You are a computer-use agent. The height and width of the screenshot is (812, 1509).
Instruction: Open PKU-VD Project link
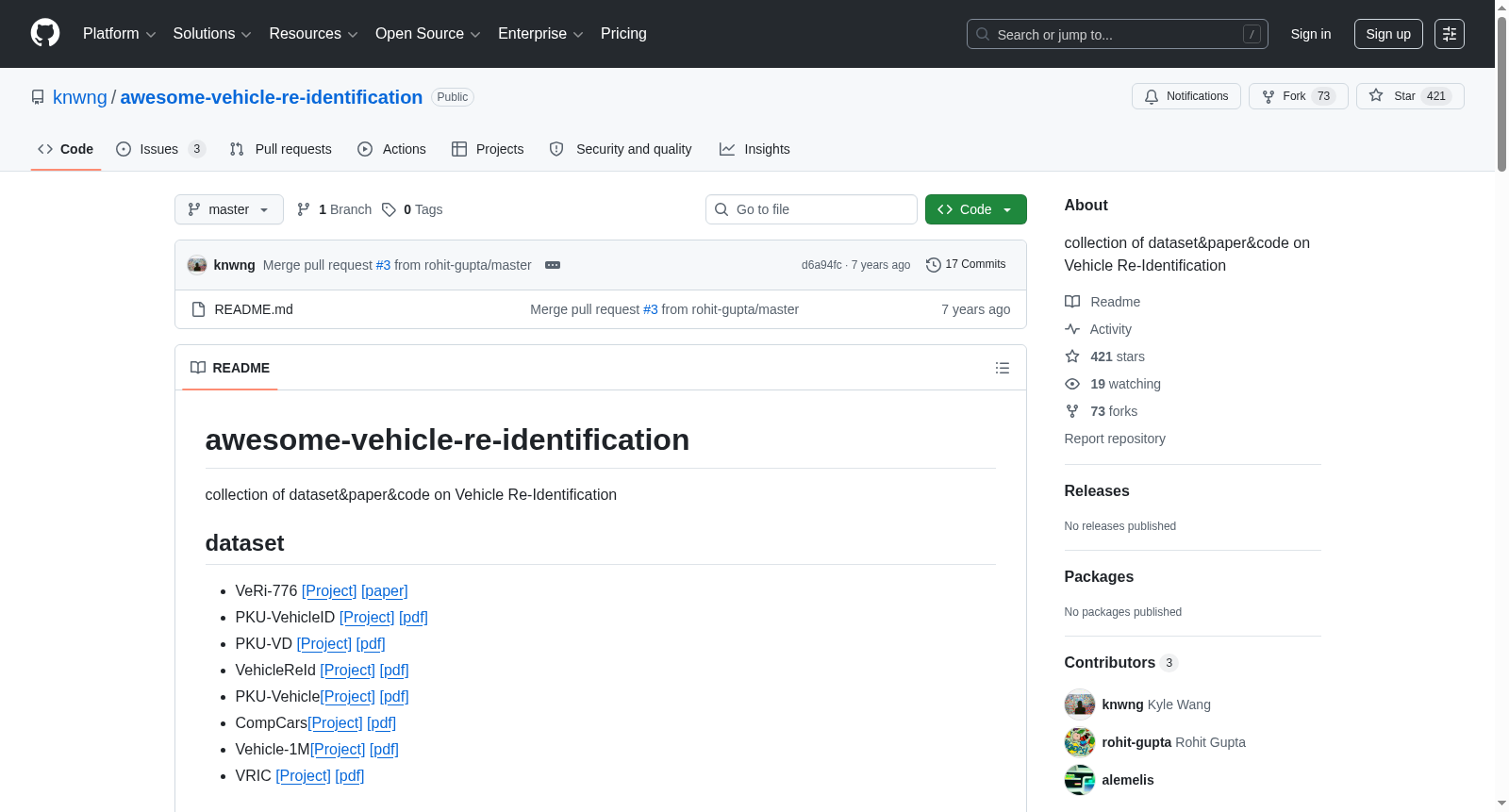(x=324, y=643)
